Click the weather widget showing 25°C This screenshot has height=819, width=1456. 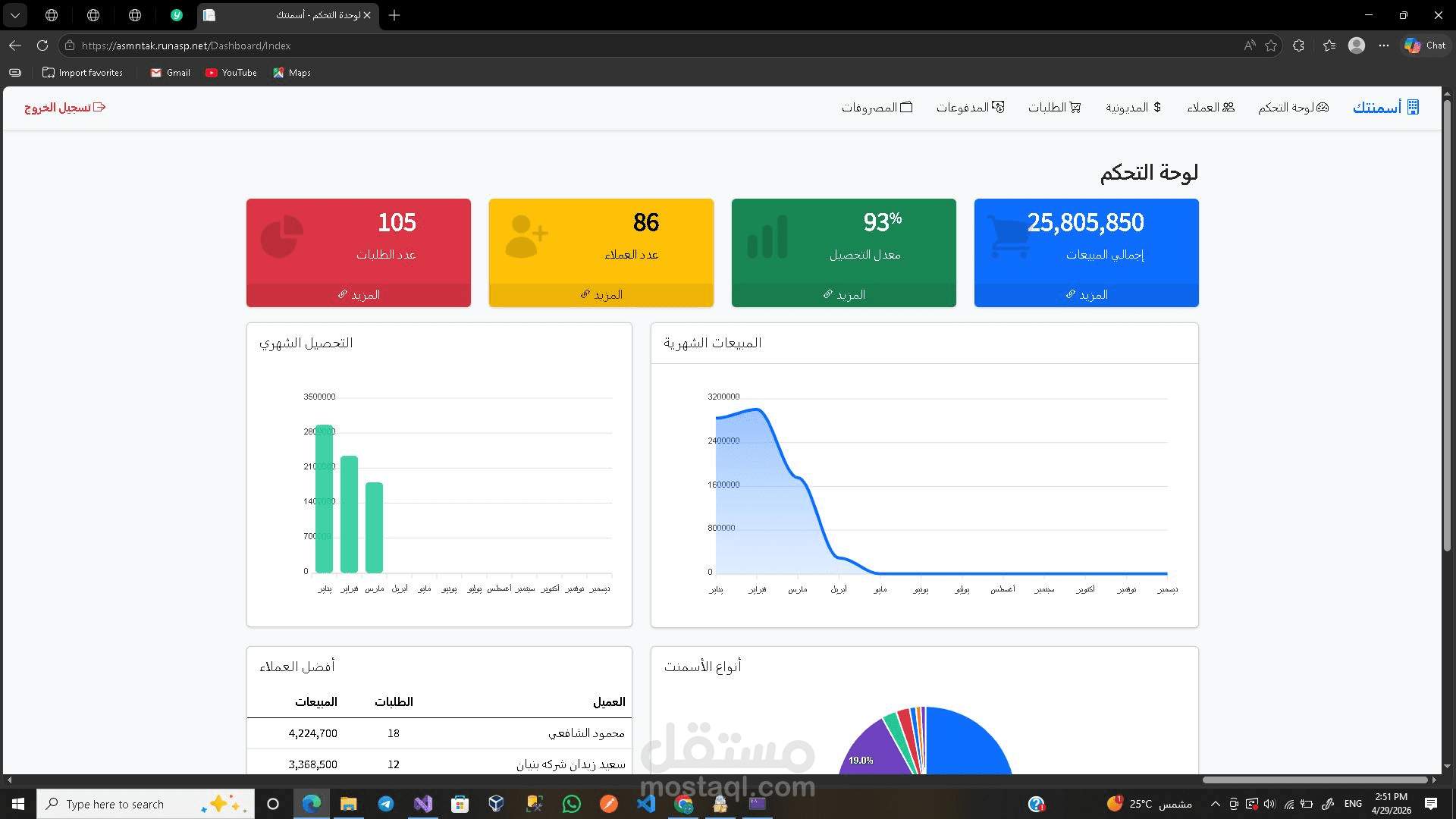tap(1150, 804)
